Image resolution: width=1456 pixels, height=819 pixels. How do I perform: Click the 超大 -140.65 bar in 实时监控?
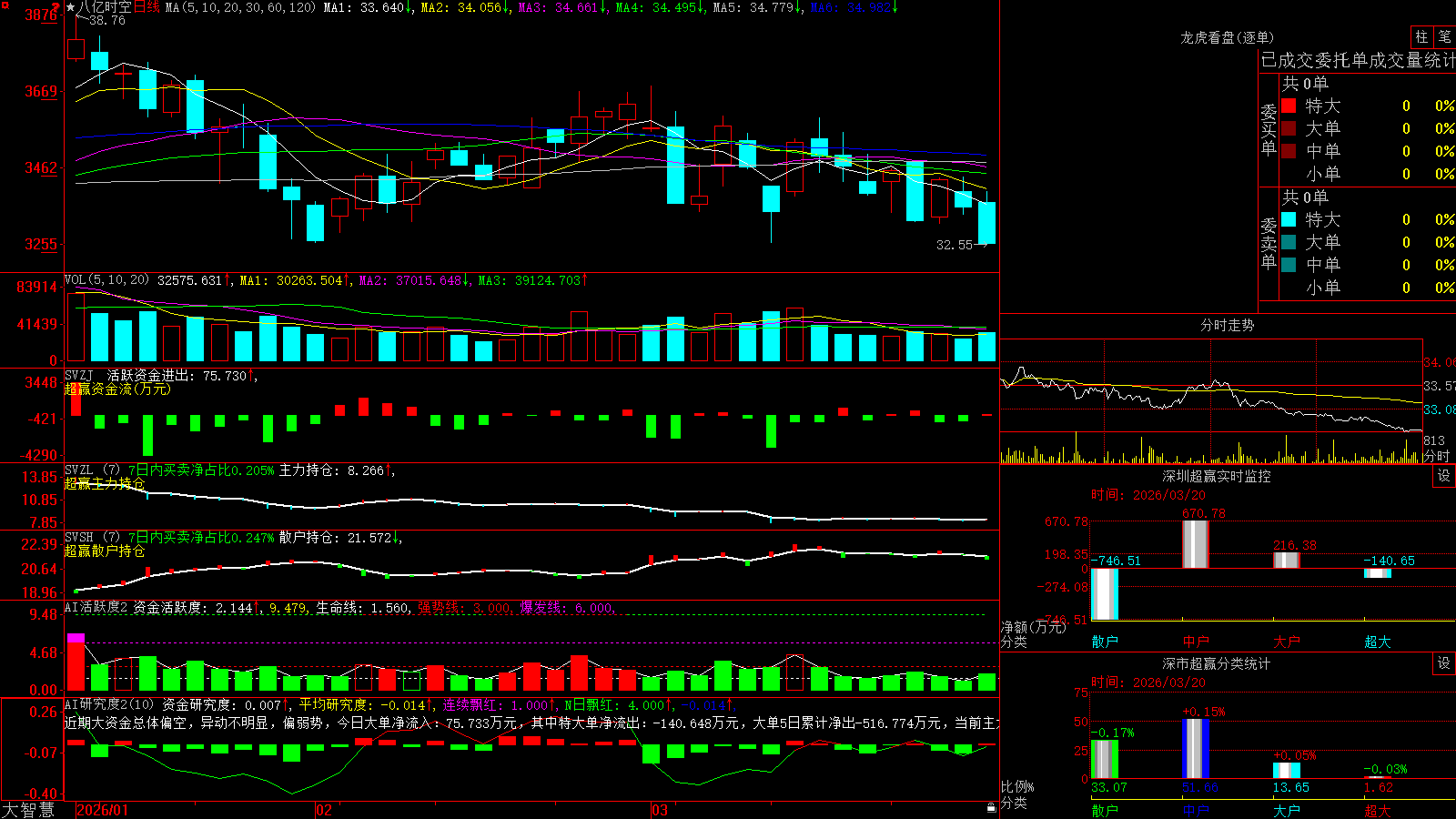coord(1378,573)
